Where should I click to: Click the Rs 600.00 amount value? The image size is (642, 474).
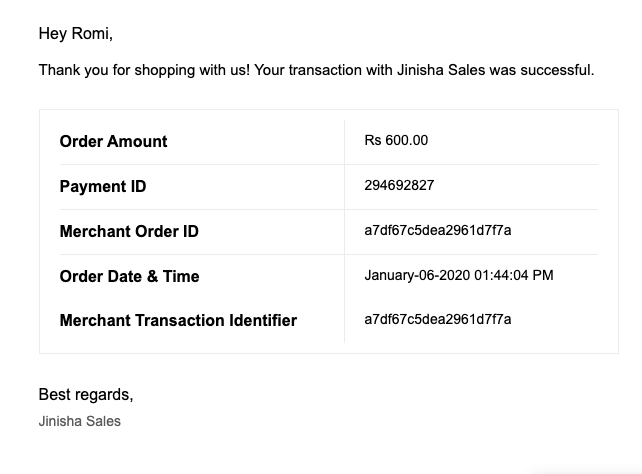click(396, 140)
